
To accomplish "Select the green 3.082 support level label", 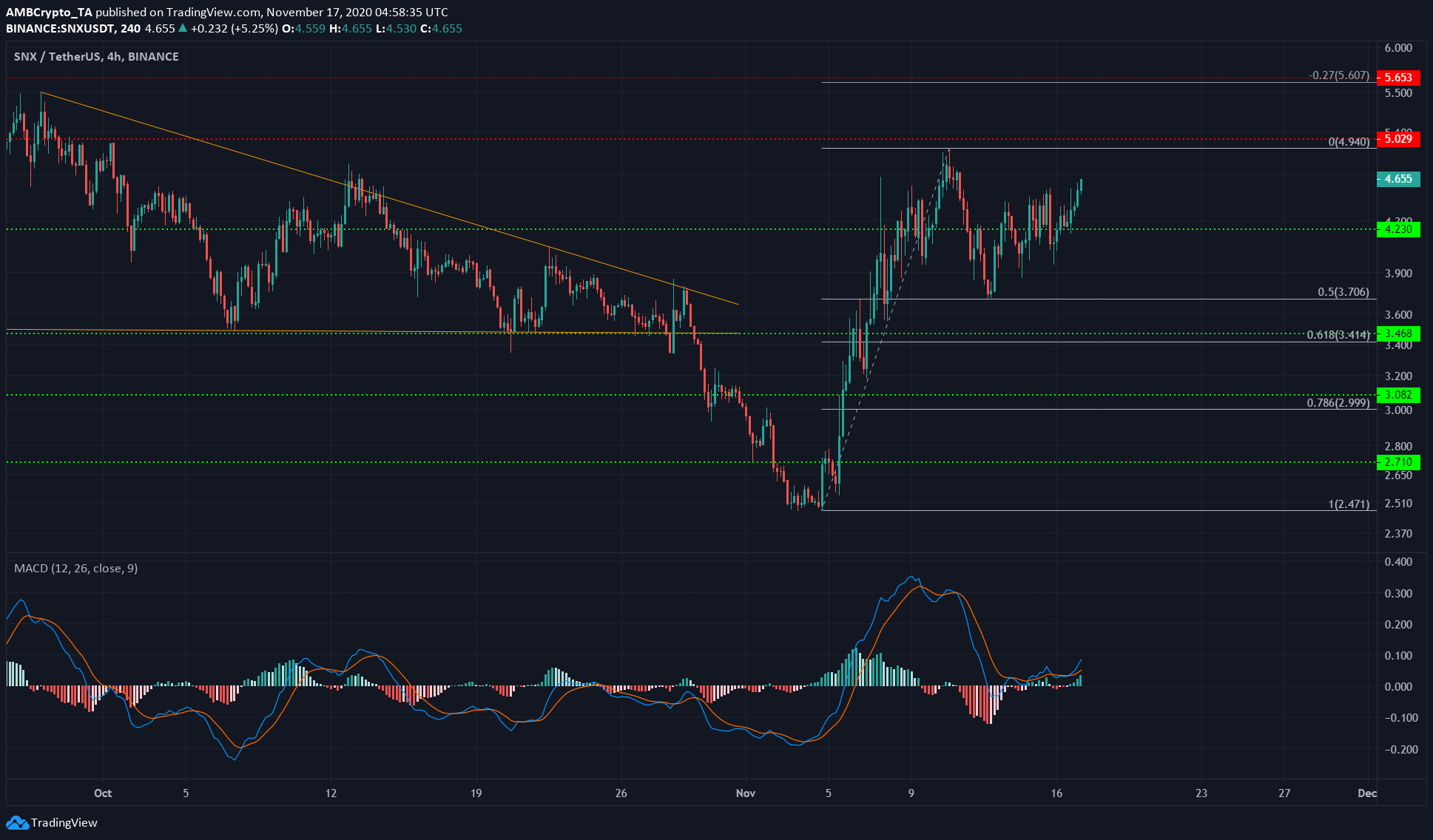I will [x=1398, y=395].
